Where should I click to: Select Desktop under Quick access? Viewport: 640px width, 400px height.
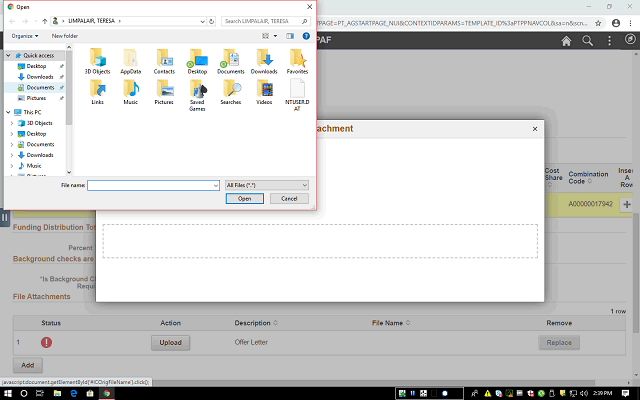(x=36, y=66)
